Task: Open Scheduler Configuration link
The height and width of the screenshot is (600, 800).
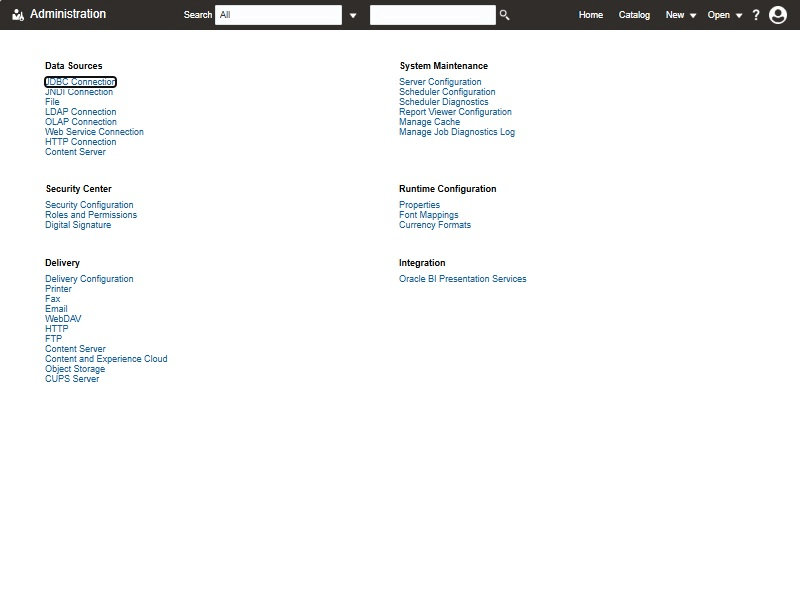Action: point(447,92)
